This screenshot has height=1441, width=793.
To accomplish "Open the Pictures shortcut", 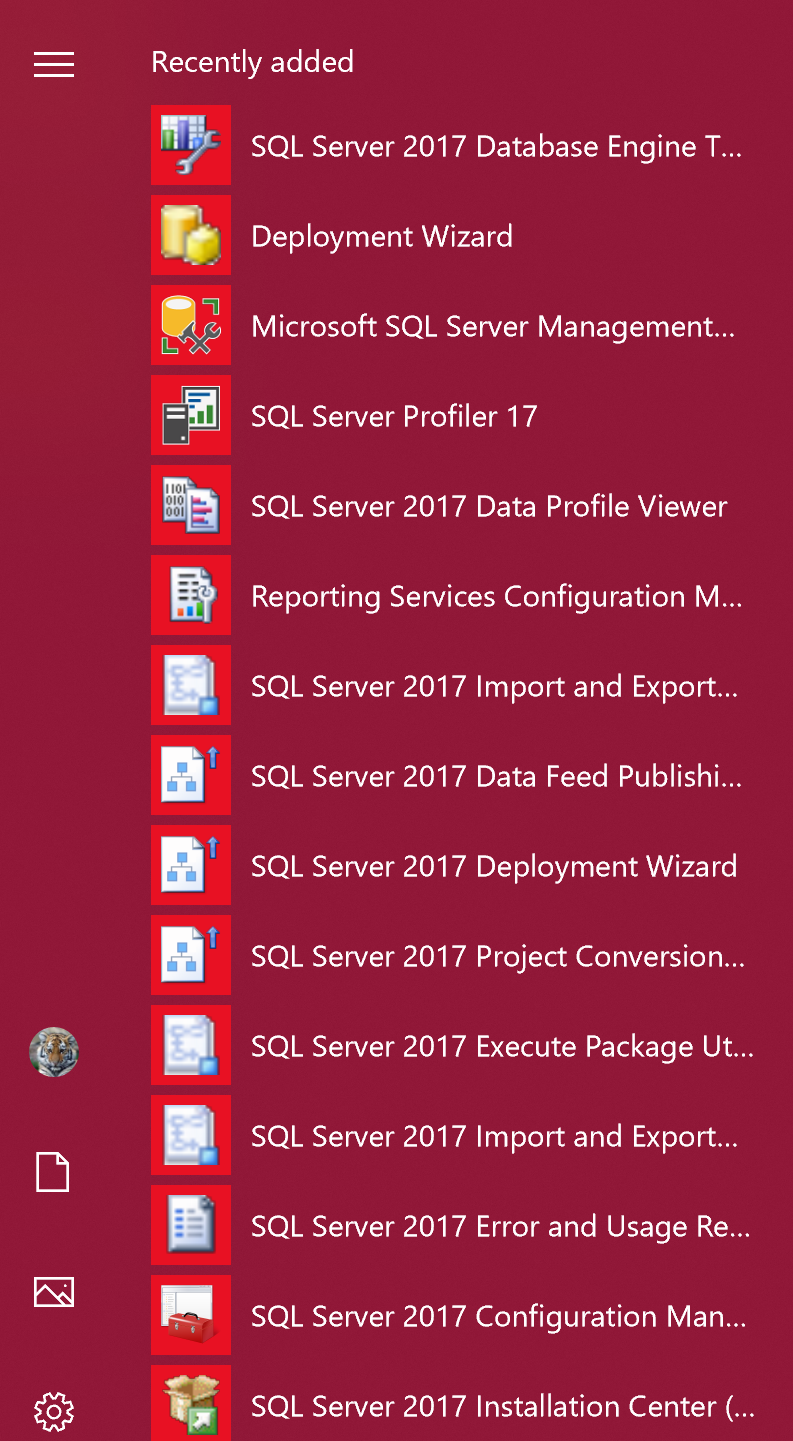I will [x=53, y=1291].
